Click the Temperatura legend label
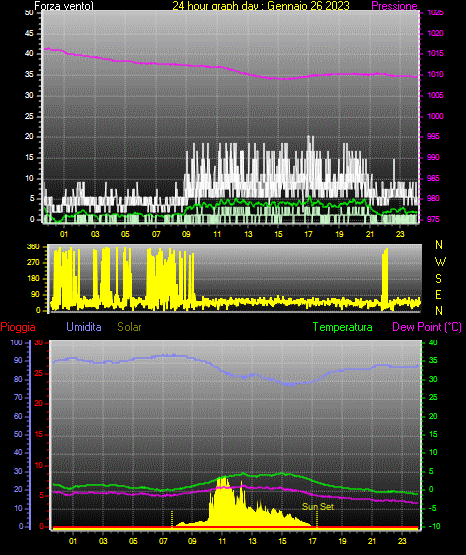 343,327
